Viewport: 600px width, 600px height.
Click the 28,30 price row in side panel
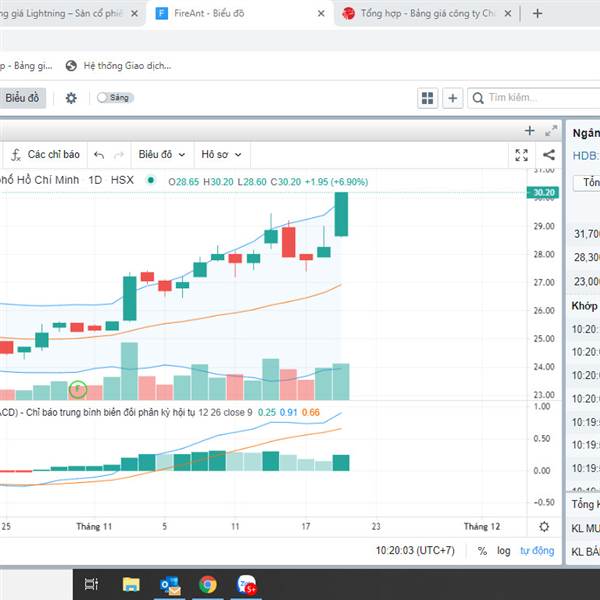point(583,258)
